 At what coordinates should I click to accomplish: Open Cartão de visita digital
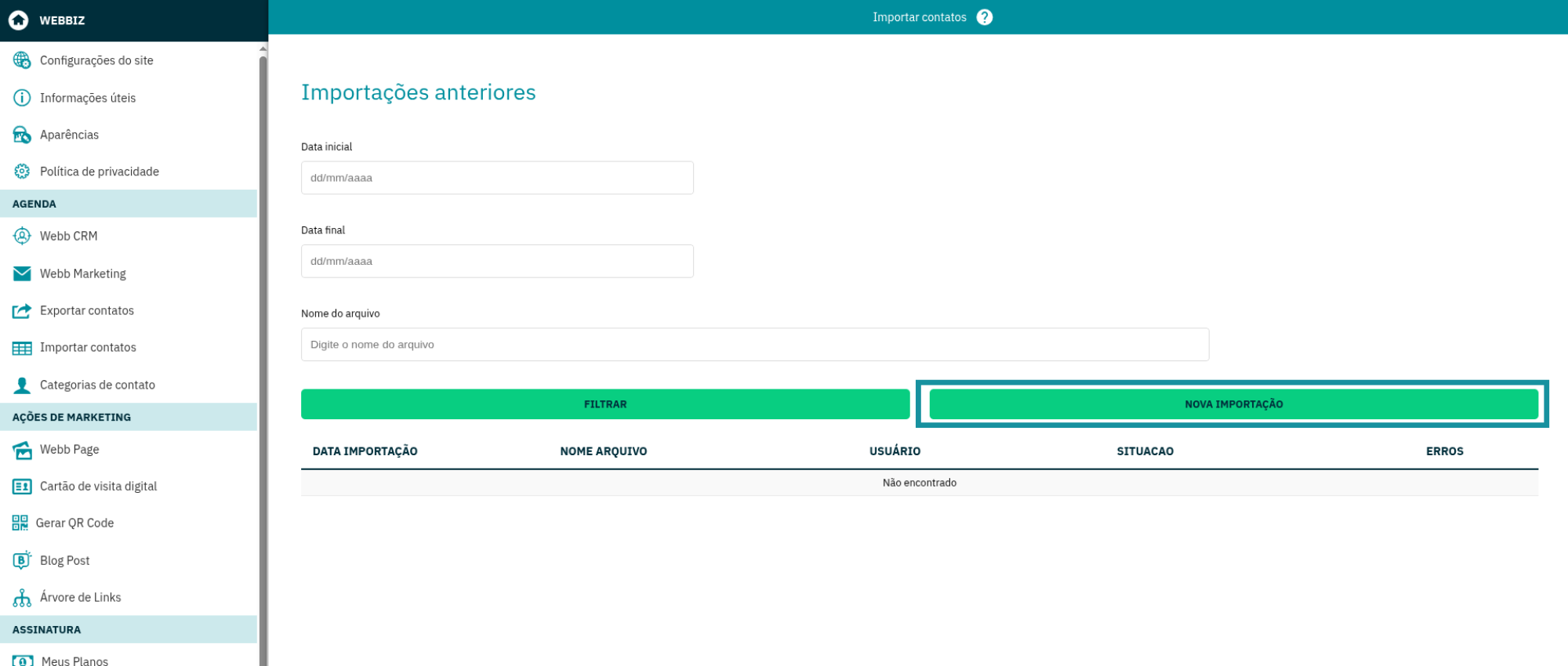[x=98, y=487]
